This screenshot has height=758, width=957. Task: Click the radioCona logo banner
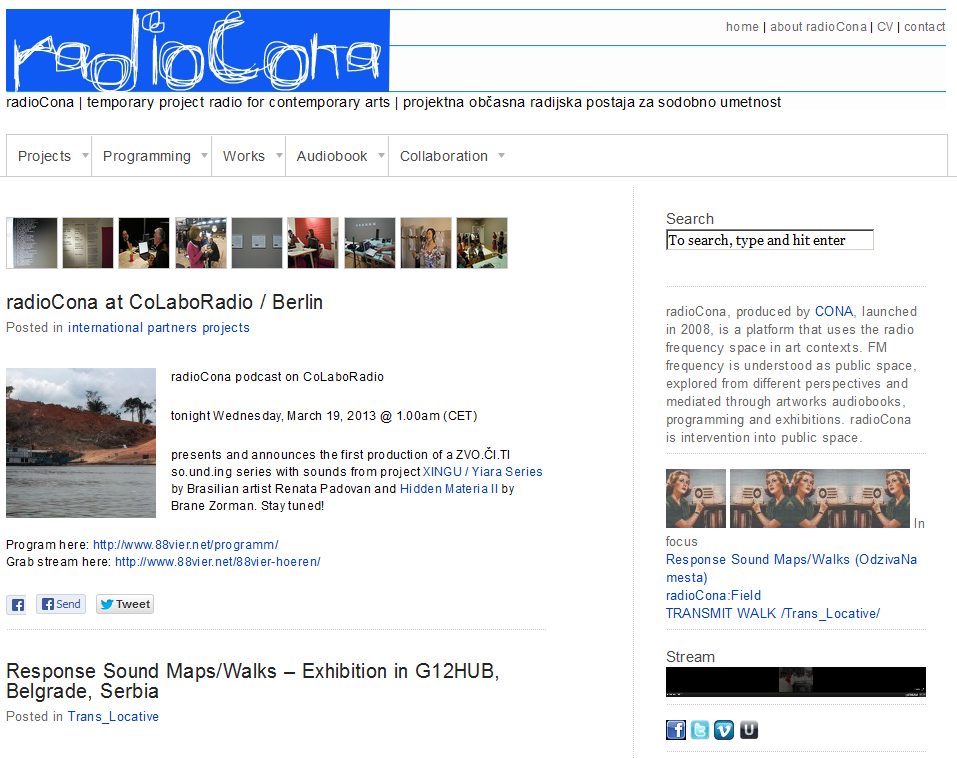pos(197,51)
